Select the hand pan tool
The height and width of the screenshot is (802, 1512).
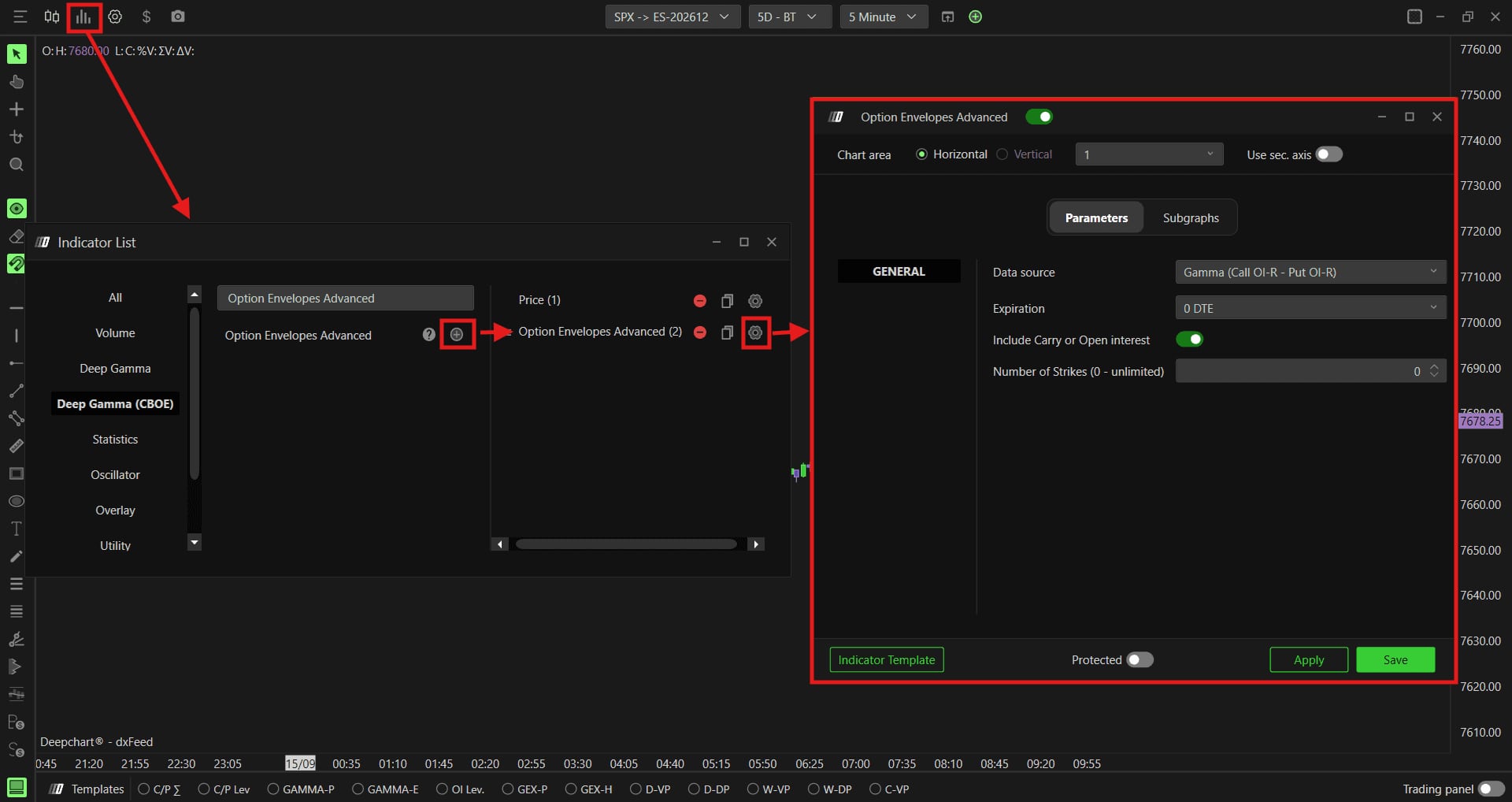coord(17,82)
